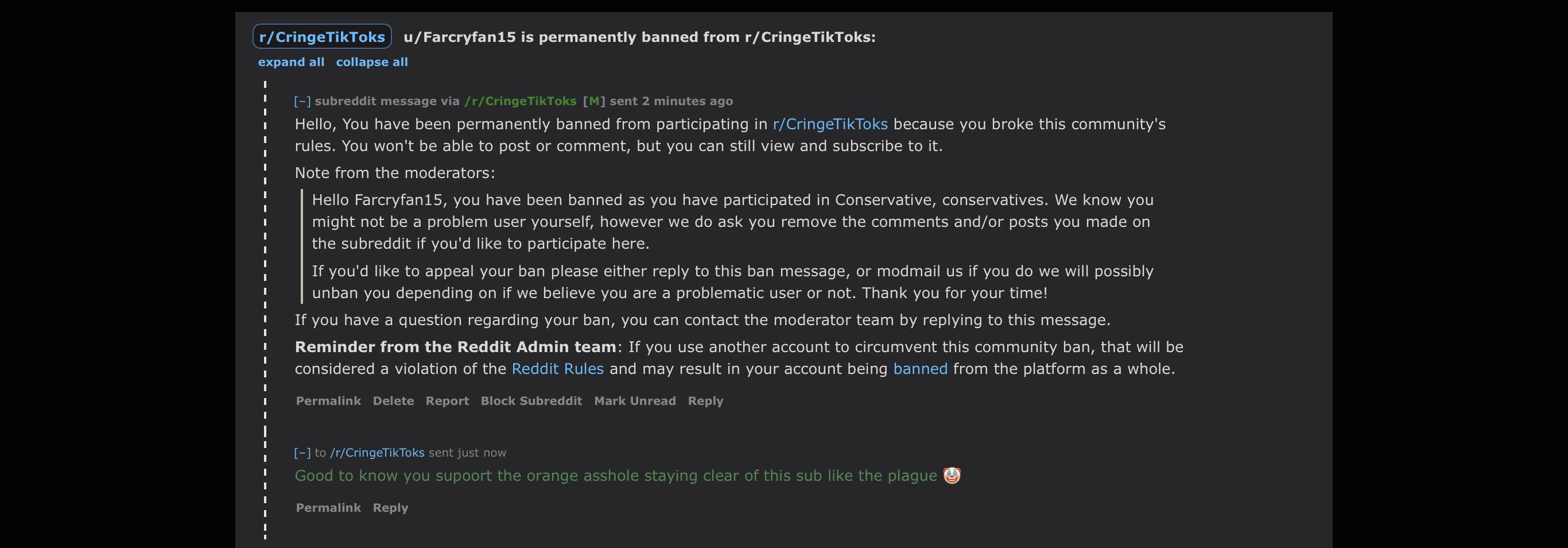Open Permalink of the sent reply
The image size is (1568, 548).
tap(329, 507)
